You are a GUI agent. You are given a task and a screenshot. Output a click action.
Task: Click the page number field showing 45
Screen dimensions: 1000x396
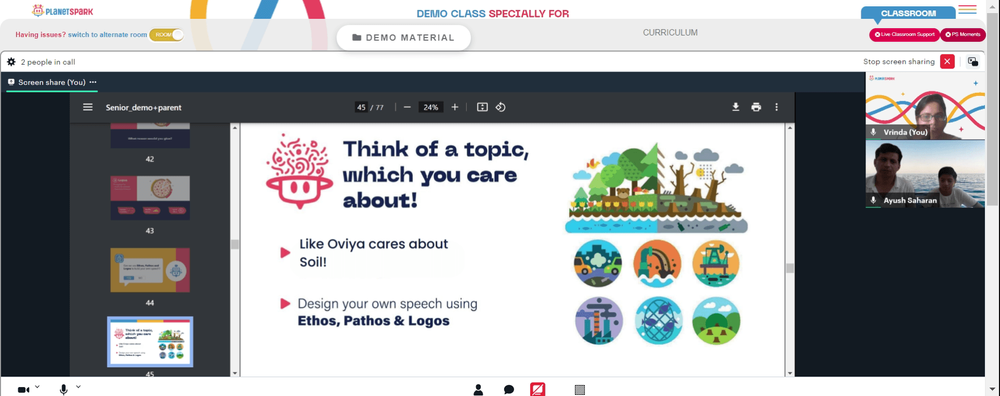point(361,107)
